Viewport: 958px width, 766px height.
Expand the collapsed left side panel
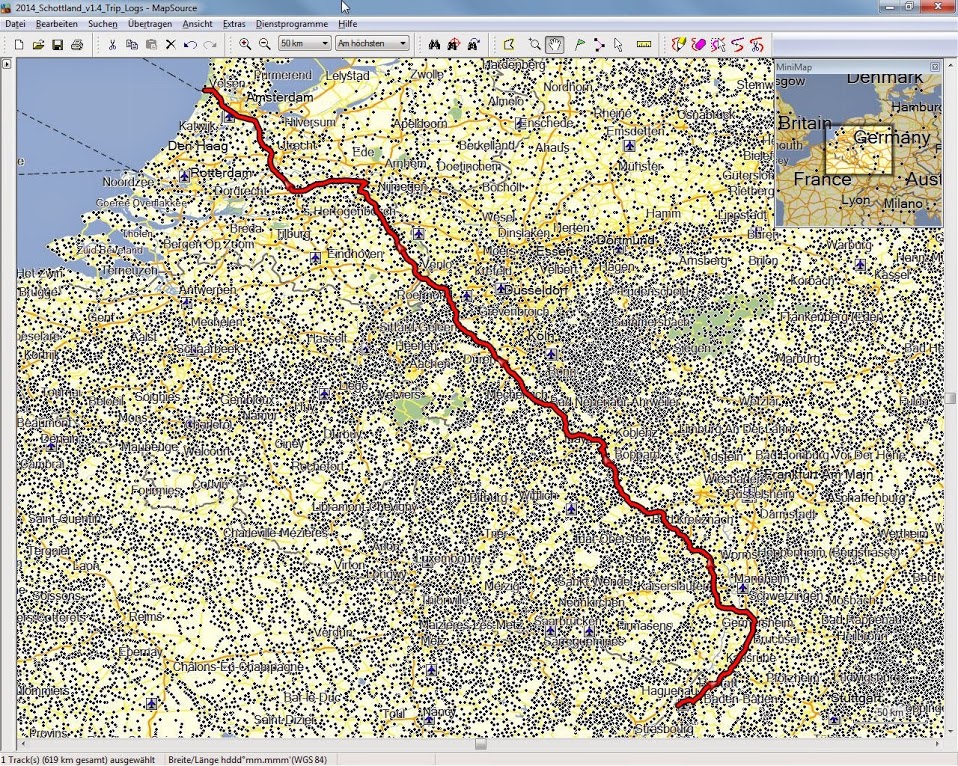pyautogui.click(x=6, y=64)
